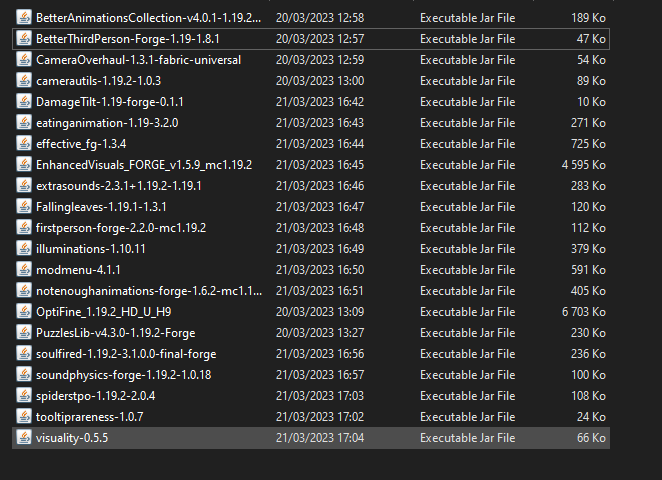
Task: Select file DamageTilt-1.19-forge-0.1.1
Action: pos(110,102)
